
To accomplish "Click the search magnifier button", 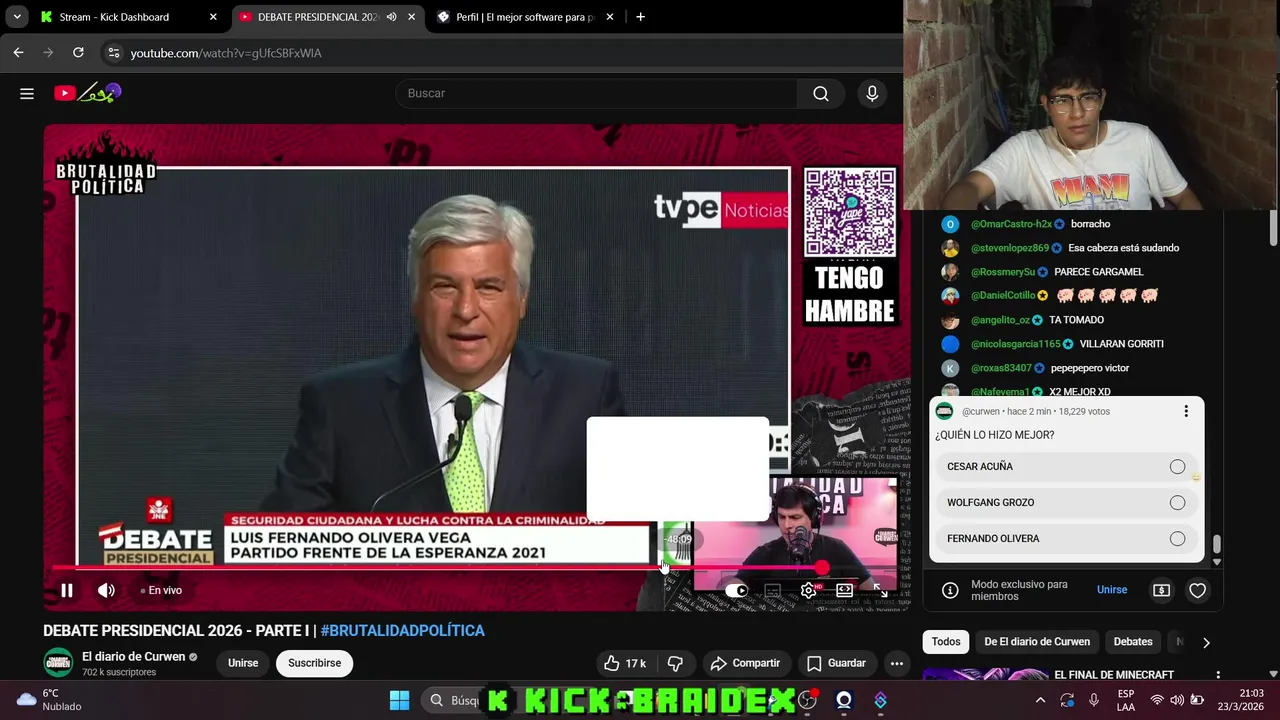I will [x=821, y=93].
